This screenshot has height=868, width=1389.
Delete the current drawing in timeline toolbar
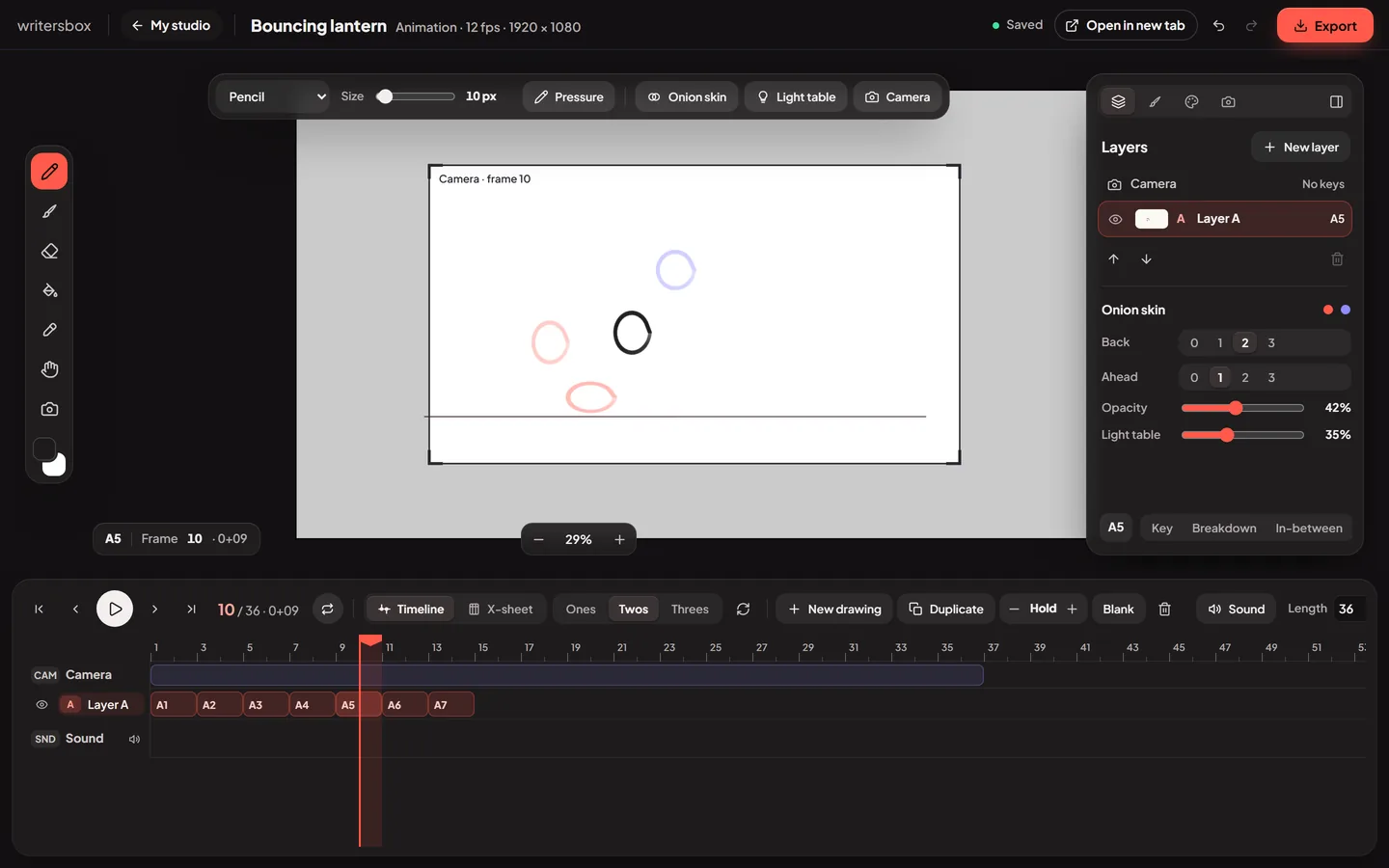pos(1164,609)
